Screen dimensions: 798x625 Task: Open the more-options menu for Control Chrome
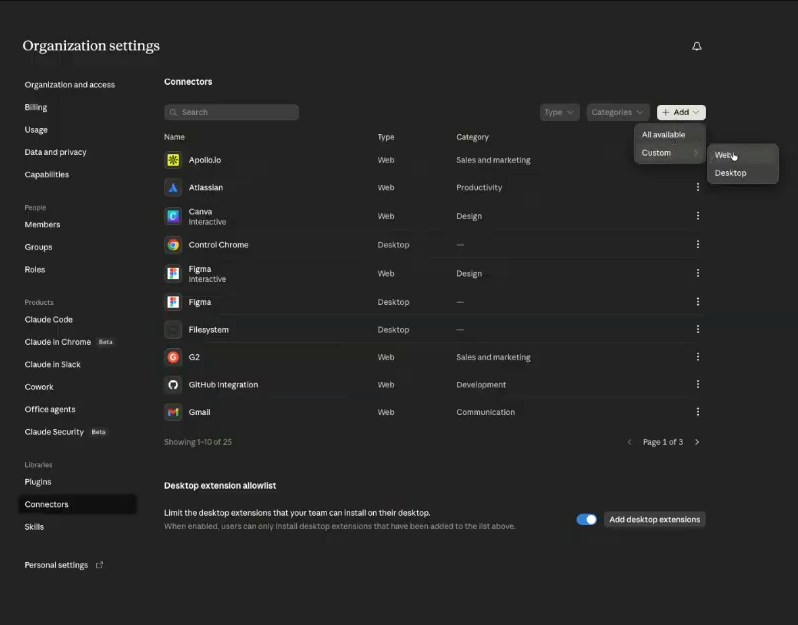point(698,244)
